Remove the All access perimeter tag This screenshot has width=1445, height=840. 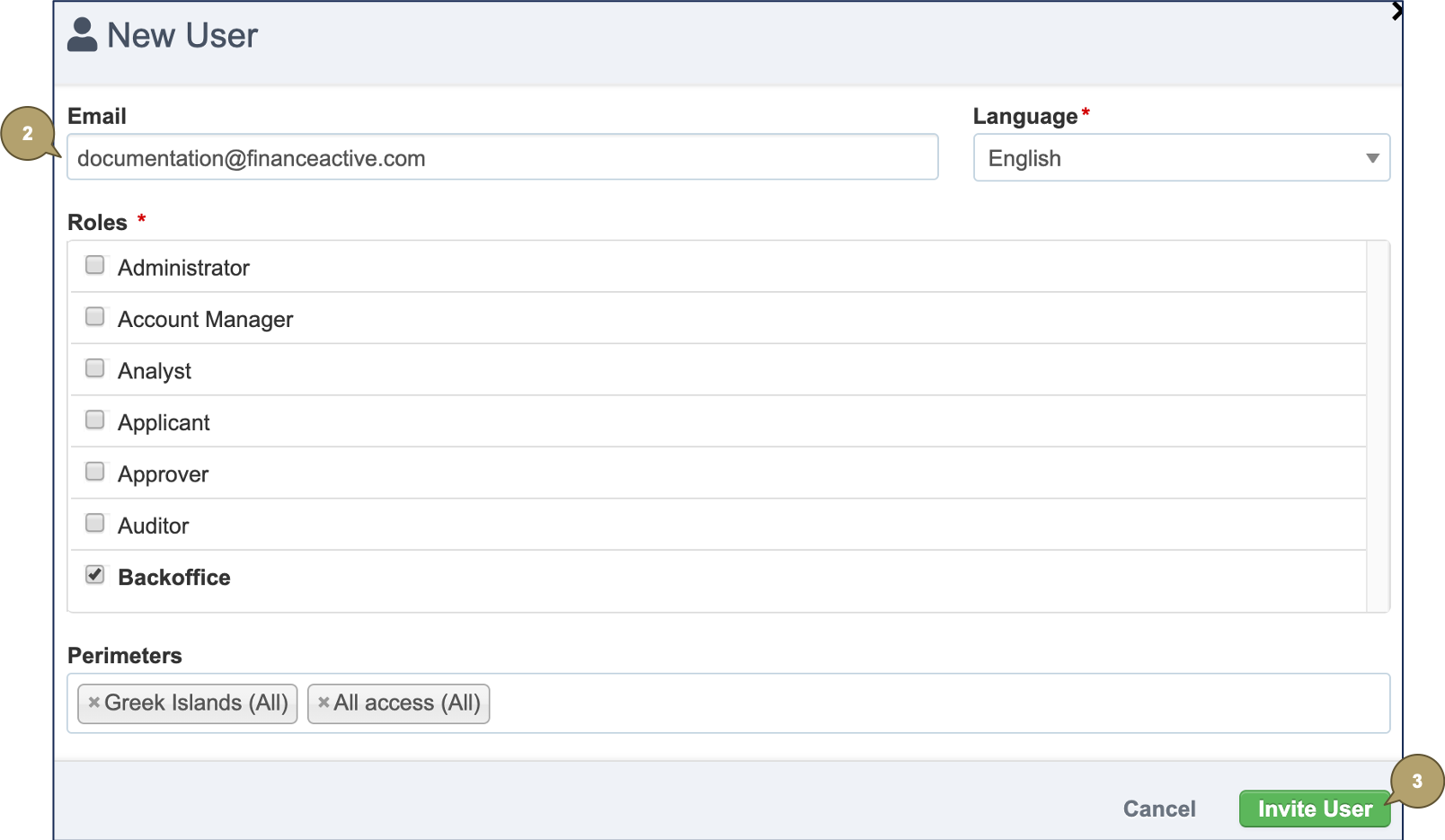(324, 703)
